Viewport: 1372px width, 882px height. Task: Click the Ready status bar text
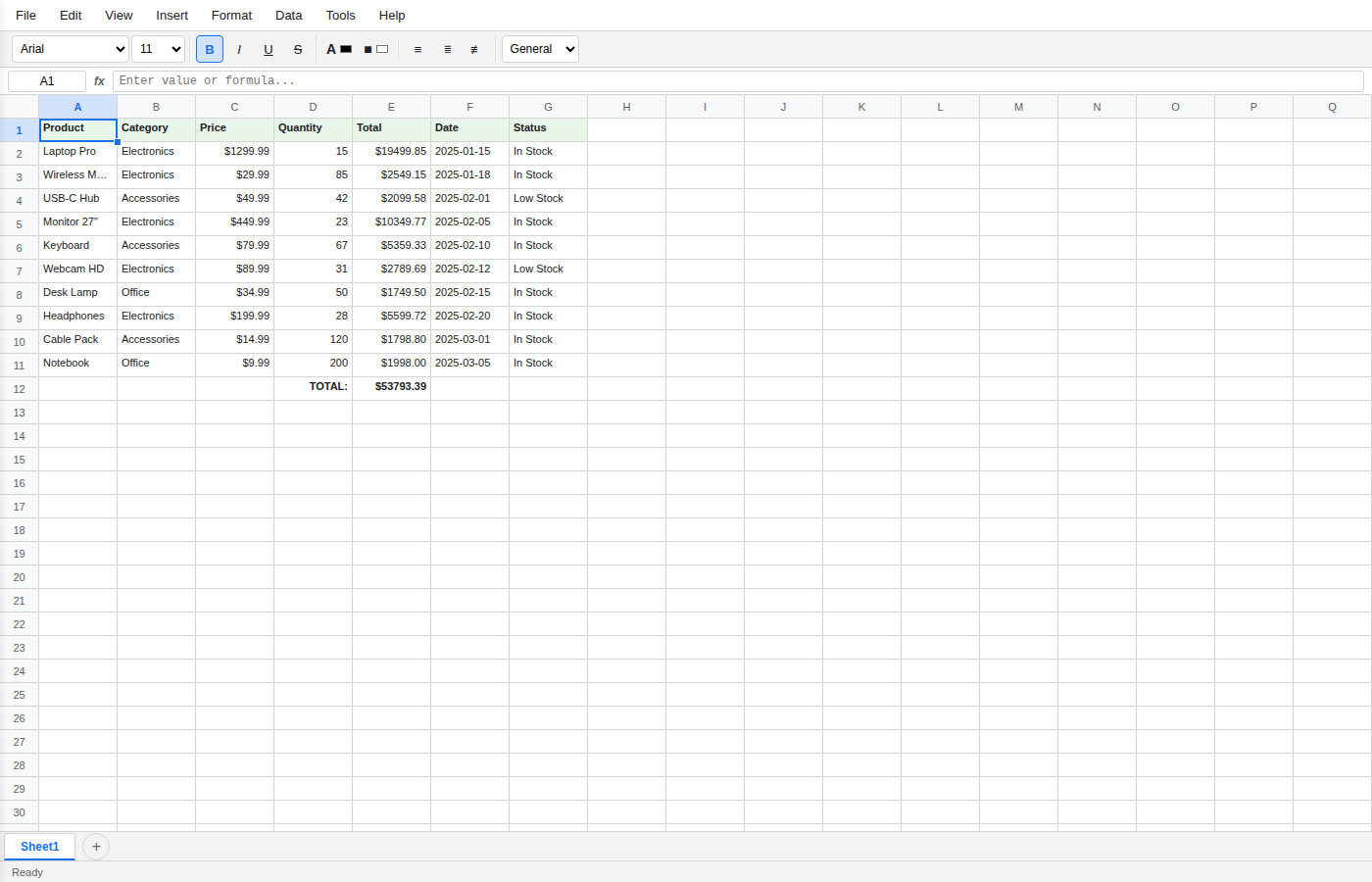[27, 872]
